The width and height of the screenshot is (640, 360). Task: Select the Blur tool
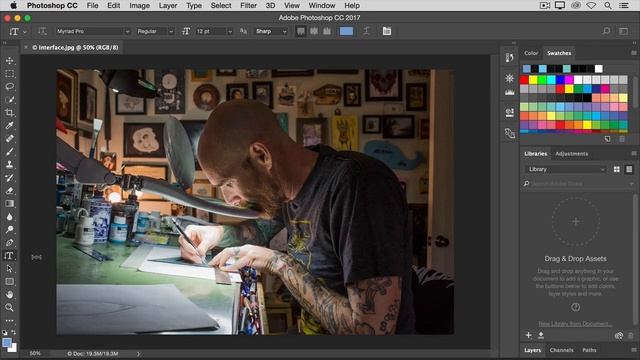tap(9, 216)
